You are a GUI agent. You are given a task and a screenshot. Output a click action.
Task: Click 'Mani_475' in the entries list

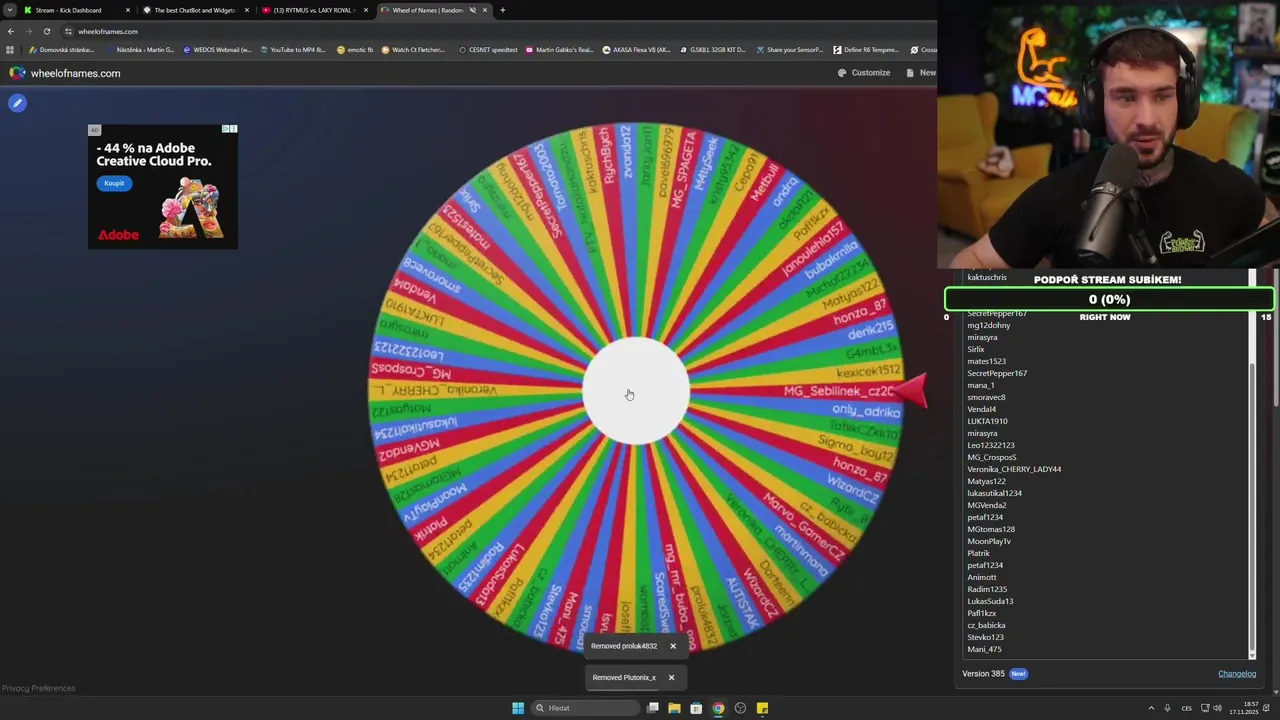pos(984,649)
